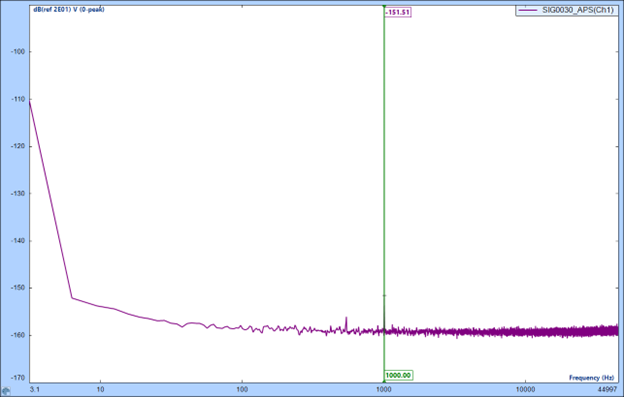Click the 10000 x-axis tick label

525,389
